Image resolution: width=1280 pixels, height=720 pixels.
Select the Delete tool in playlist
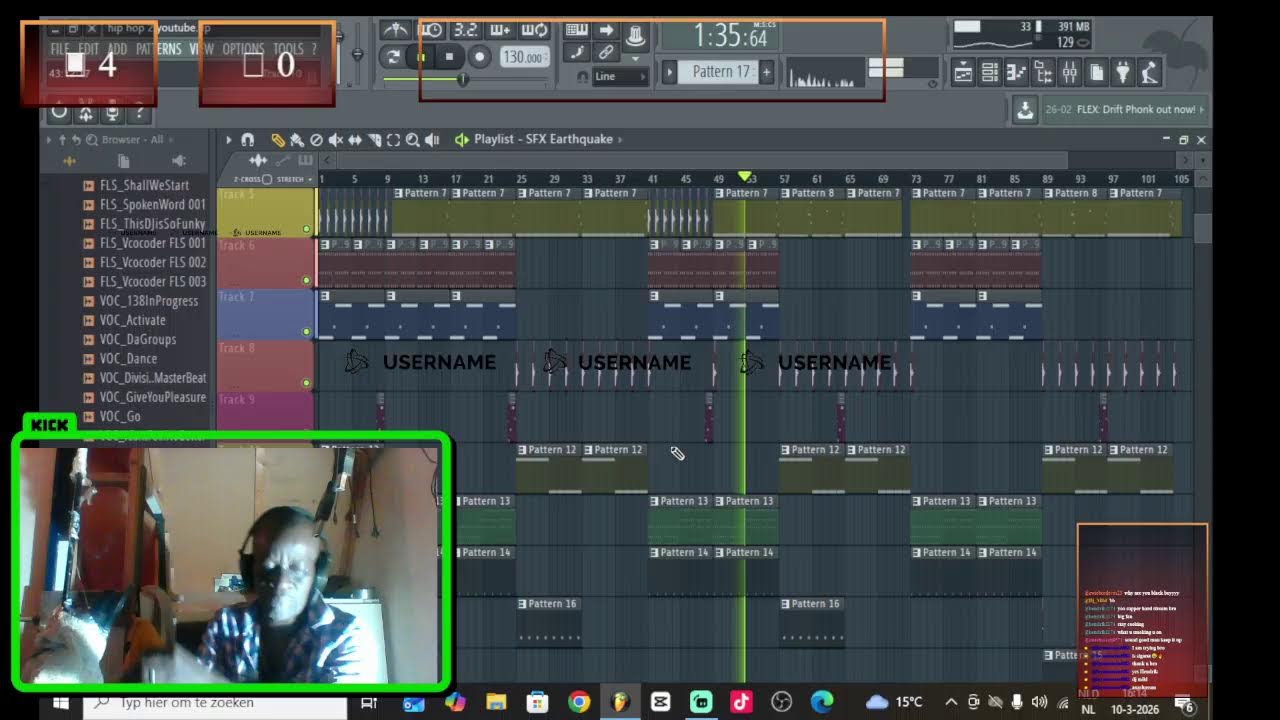[x=316, y=140]
